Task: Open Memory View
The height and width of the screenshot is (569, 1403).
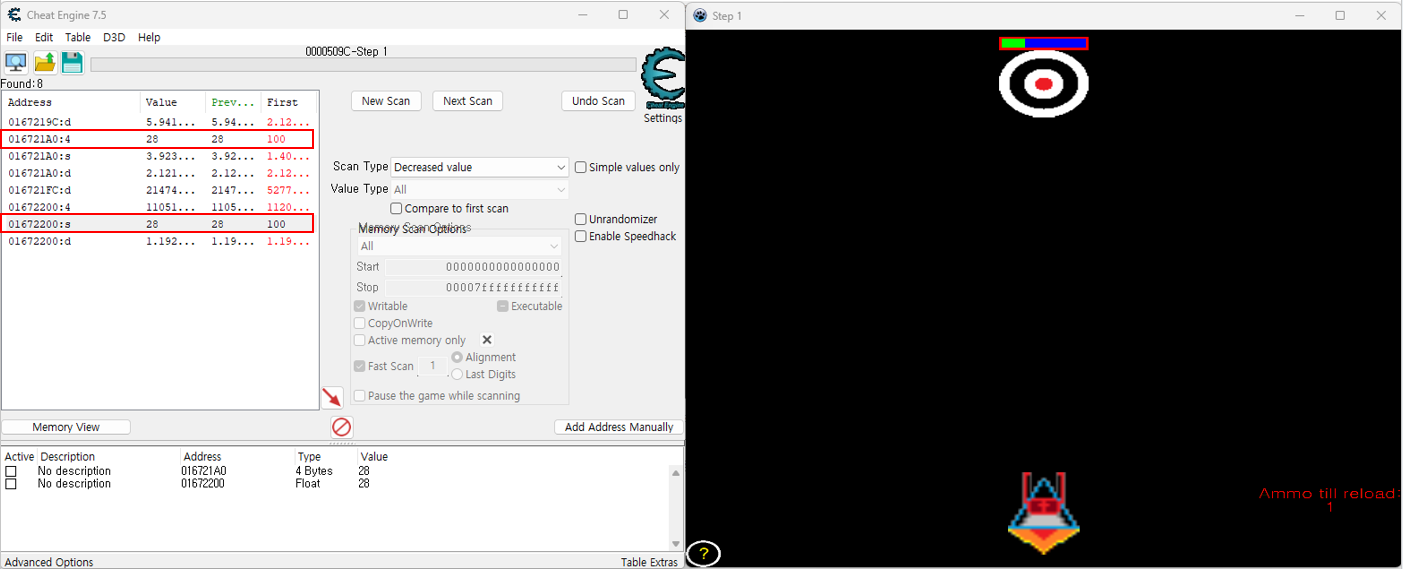Action: [x=66, y=427]
